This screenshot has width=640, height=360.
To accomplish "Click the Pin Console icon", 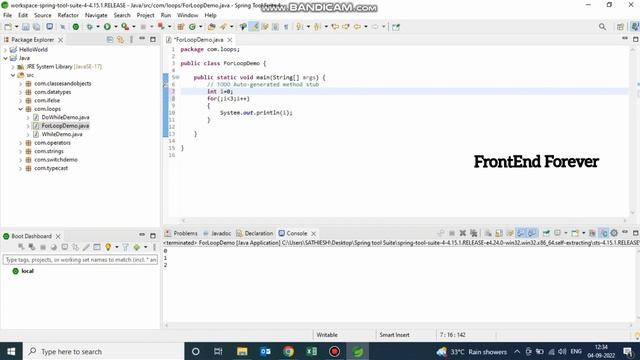I will click(546, 233).
